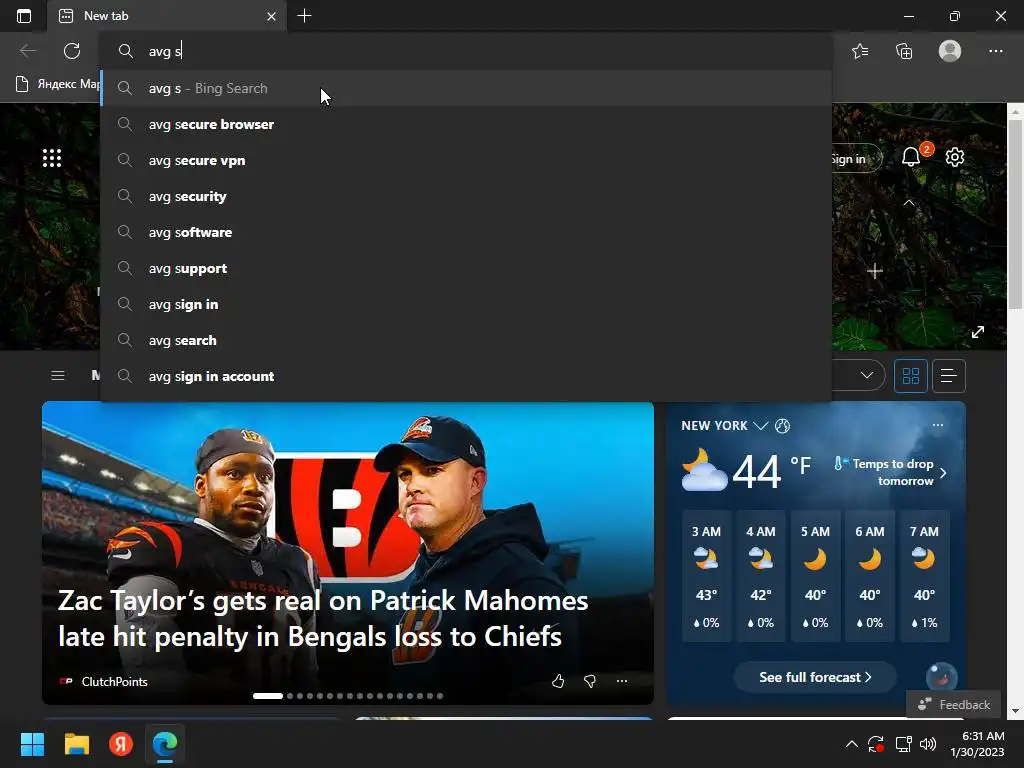
Task: Add a new browser tab
Action: tap(304, 16)
